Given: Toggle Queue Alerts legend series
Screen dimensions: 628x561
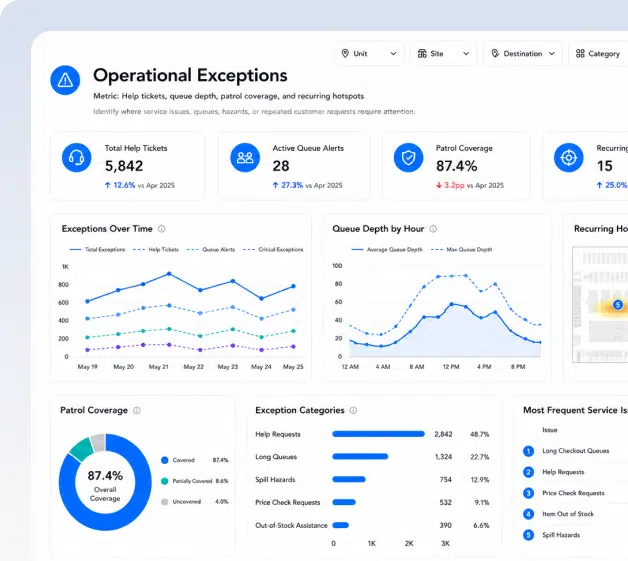Looking at the screenshot, I should (x=211, y=249).
